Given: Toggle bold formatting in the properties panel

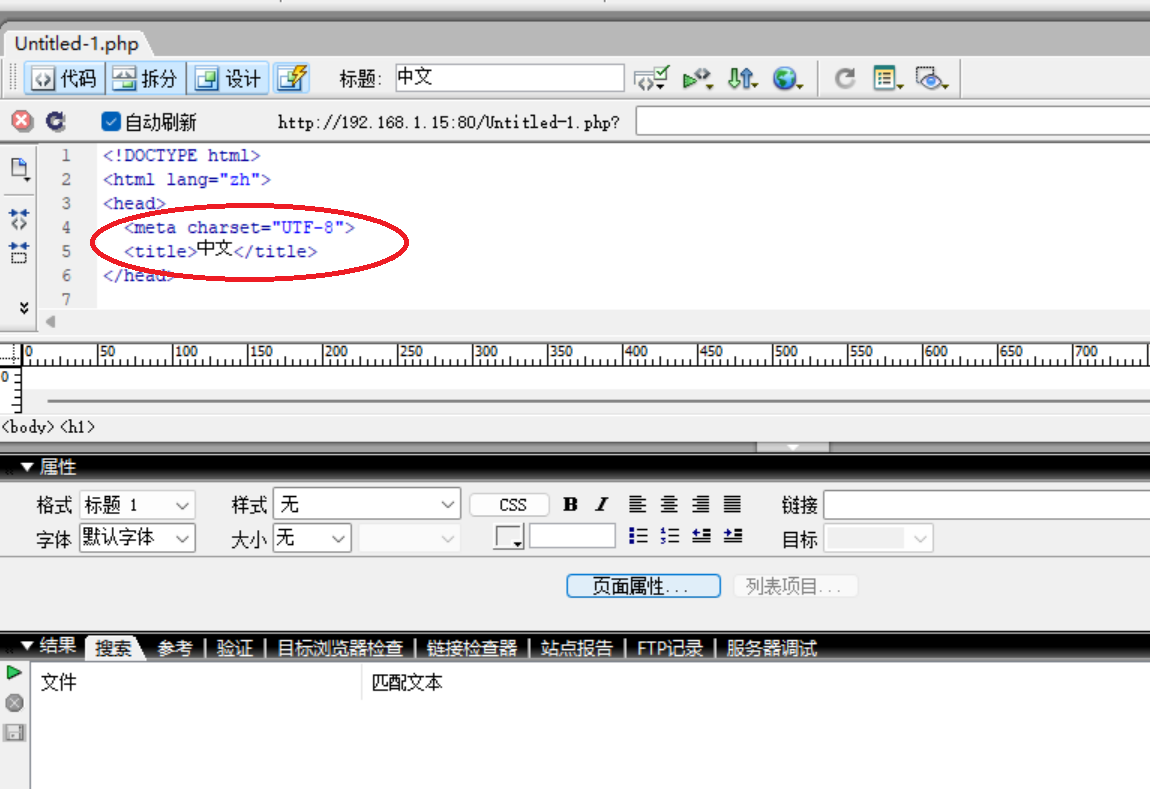Looking at the screenshot, I should pos(569,504).
